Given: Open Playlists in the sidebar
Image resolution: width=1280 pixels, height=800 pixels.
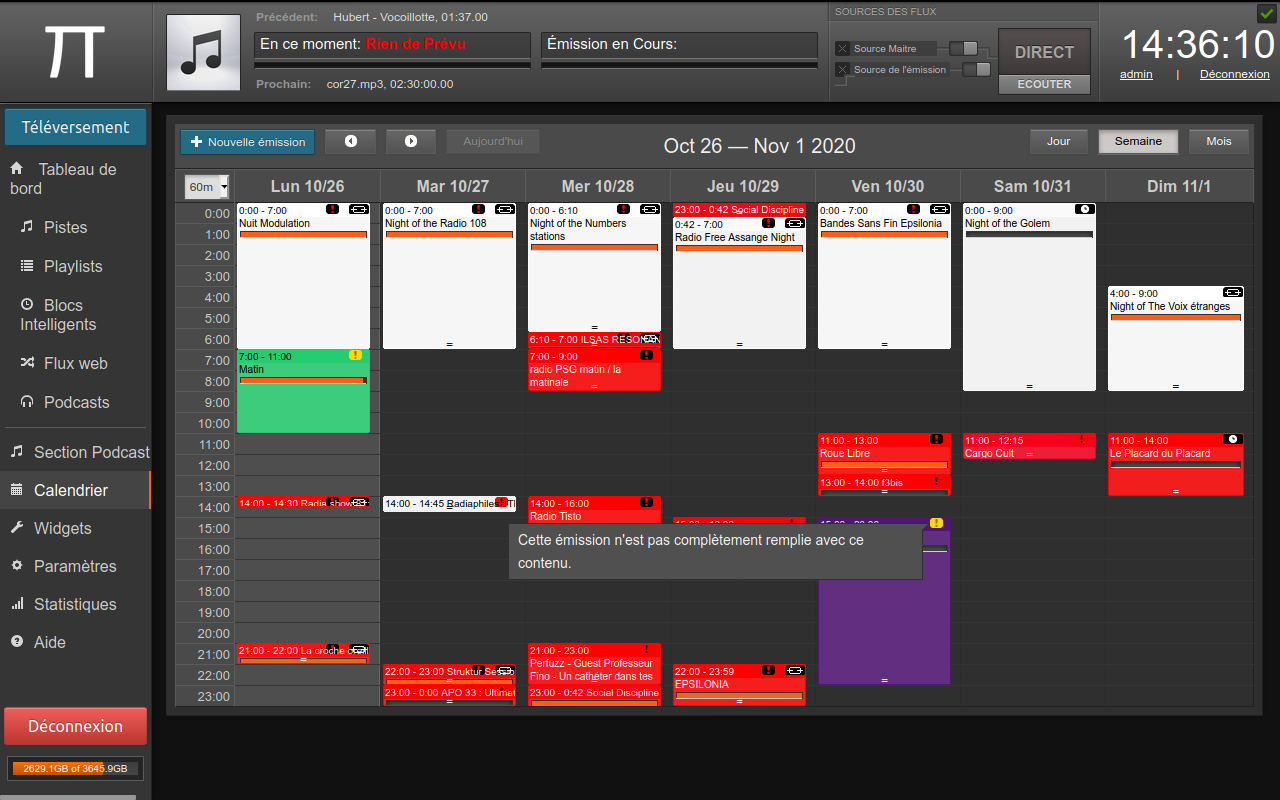Looking at the screenshot, I should point(73,266).
